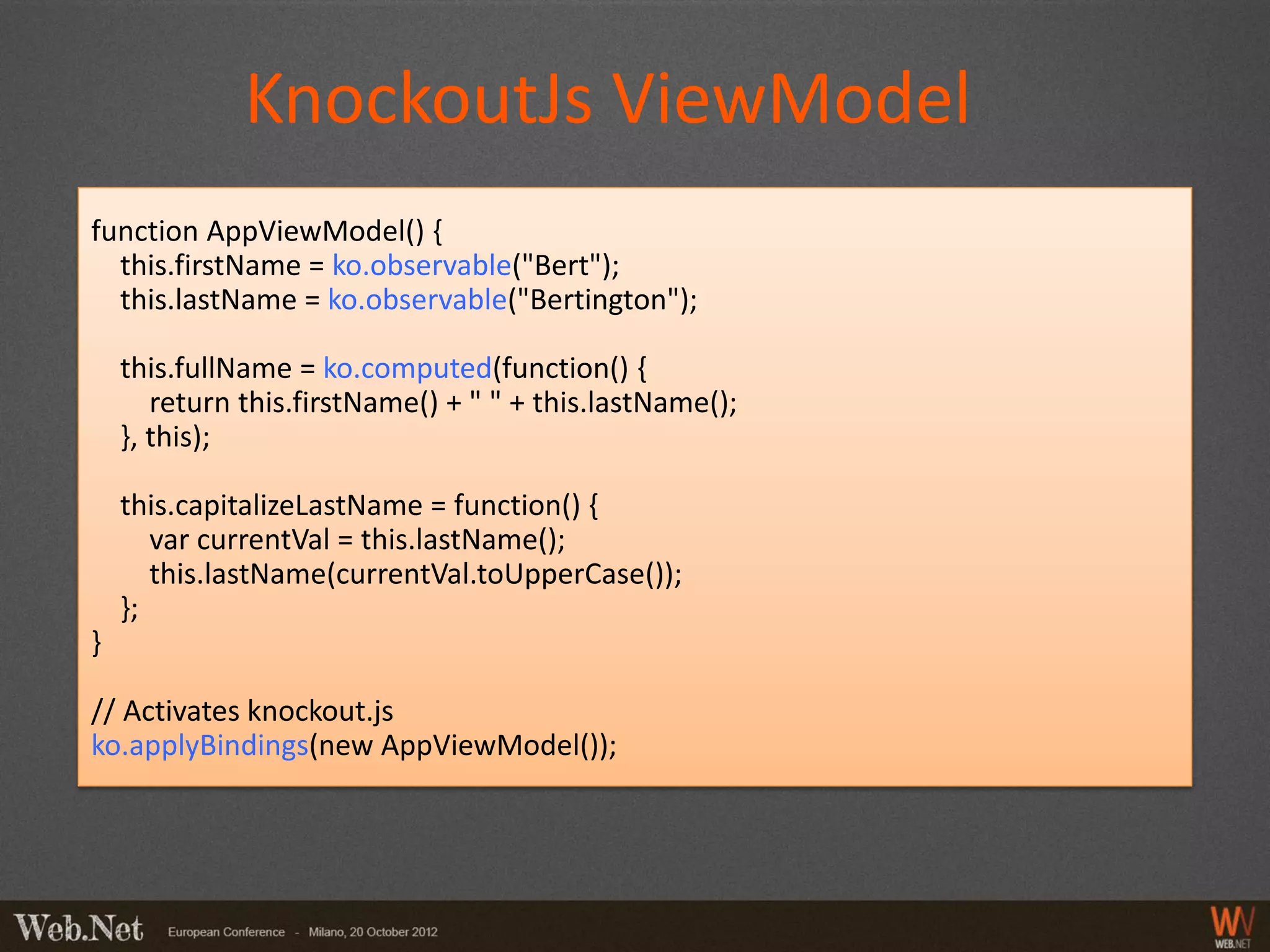The width and height of the screenshot is (1270, 952).
Task: Click the Web.Net logo at bottom left
Action: [x=79, y=928]
